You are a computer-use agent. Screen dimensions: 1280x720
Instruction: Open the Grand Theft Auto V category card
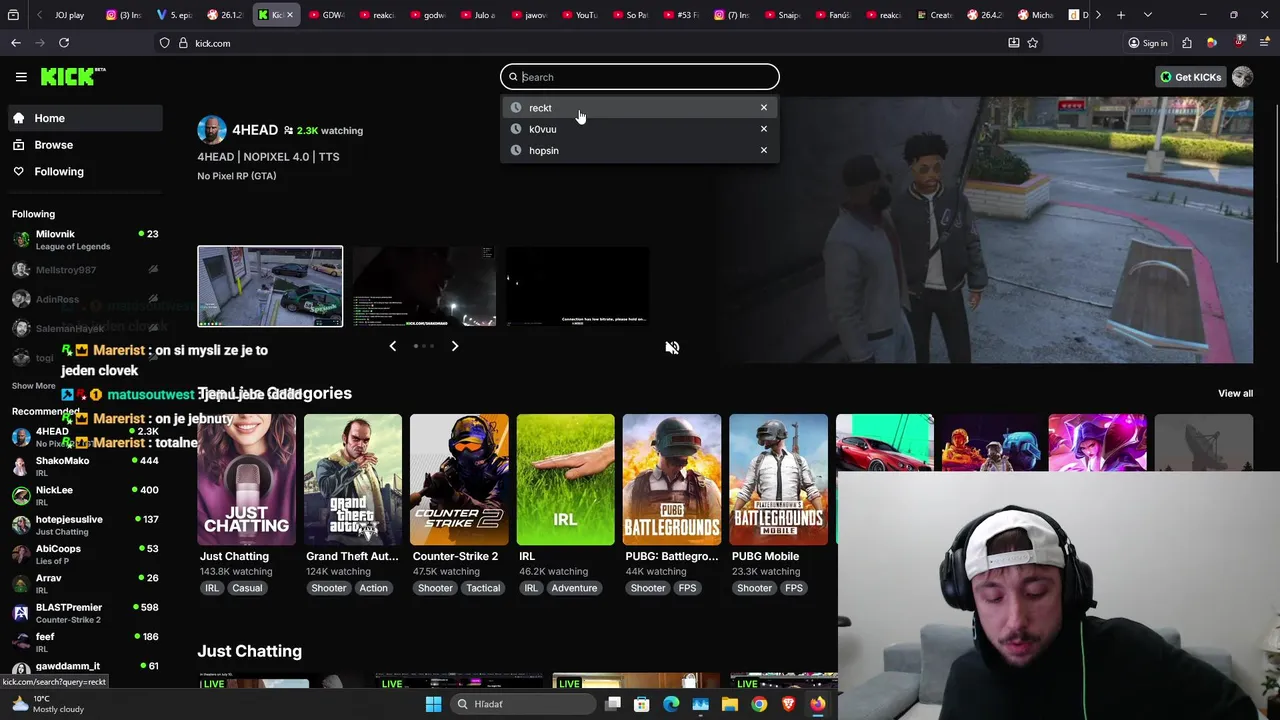click(353, 480)
